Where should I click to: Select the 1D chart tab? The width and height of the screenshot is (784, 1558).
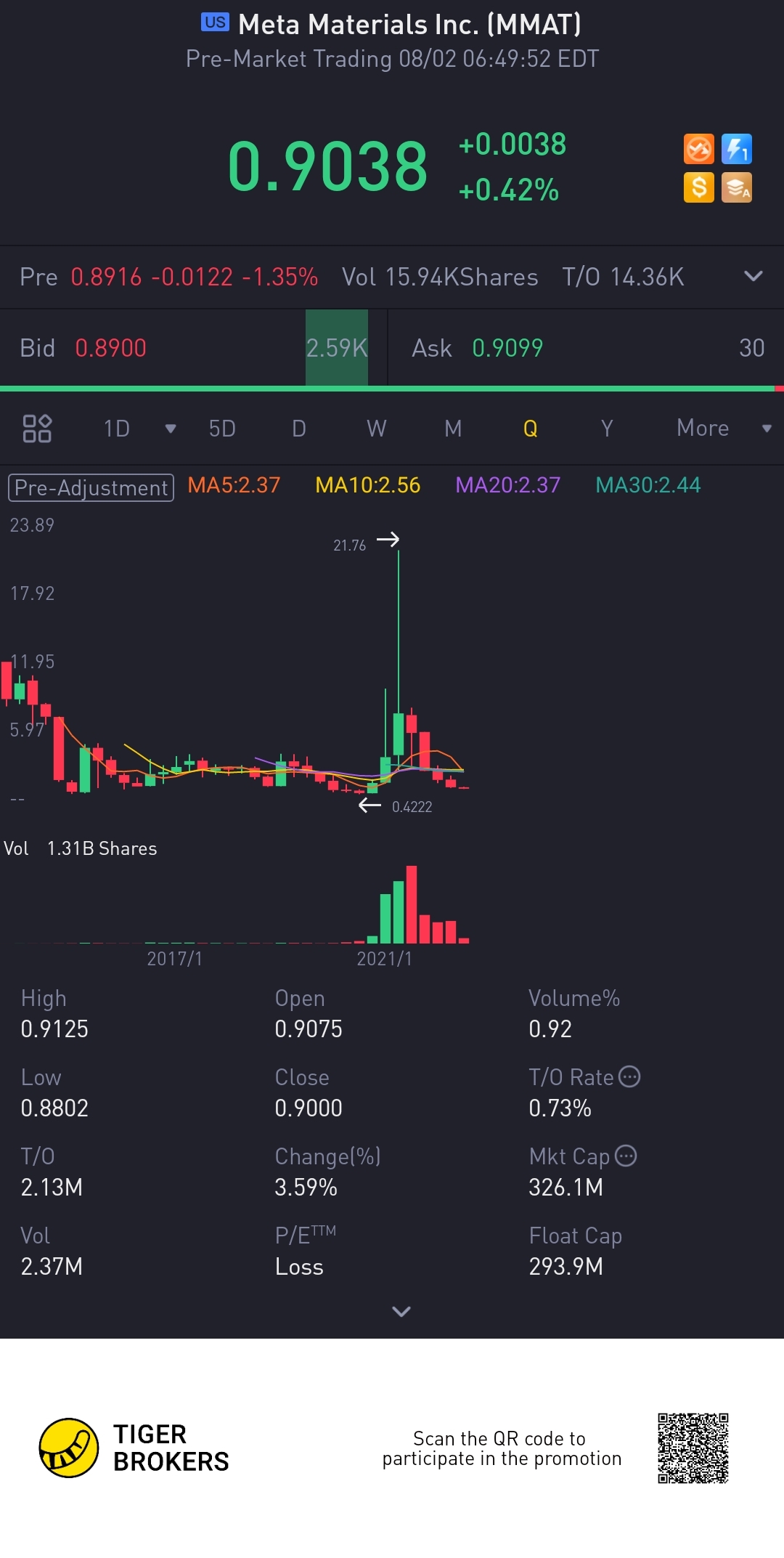[x=117, y=429]
